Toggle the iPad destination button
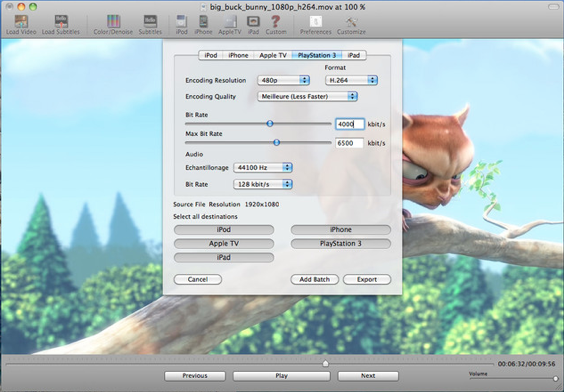Screen dimensions: 564x392 pyautogui.click(x=224, y=257)
